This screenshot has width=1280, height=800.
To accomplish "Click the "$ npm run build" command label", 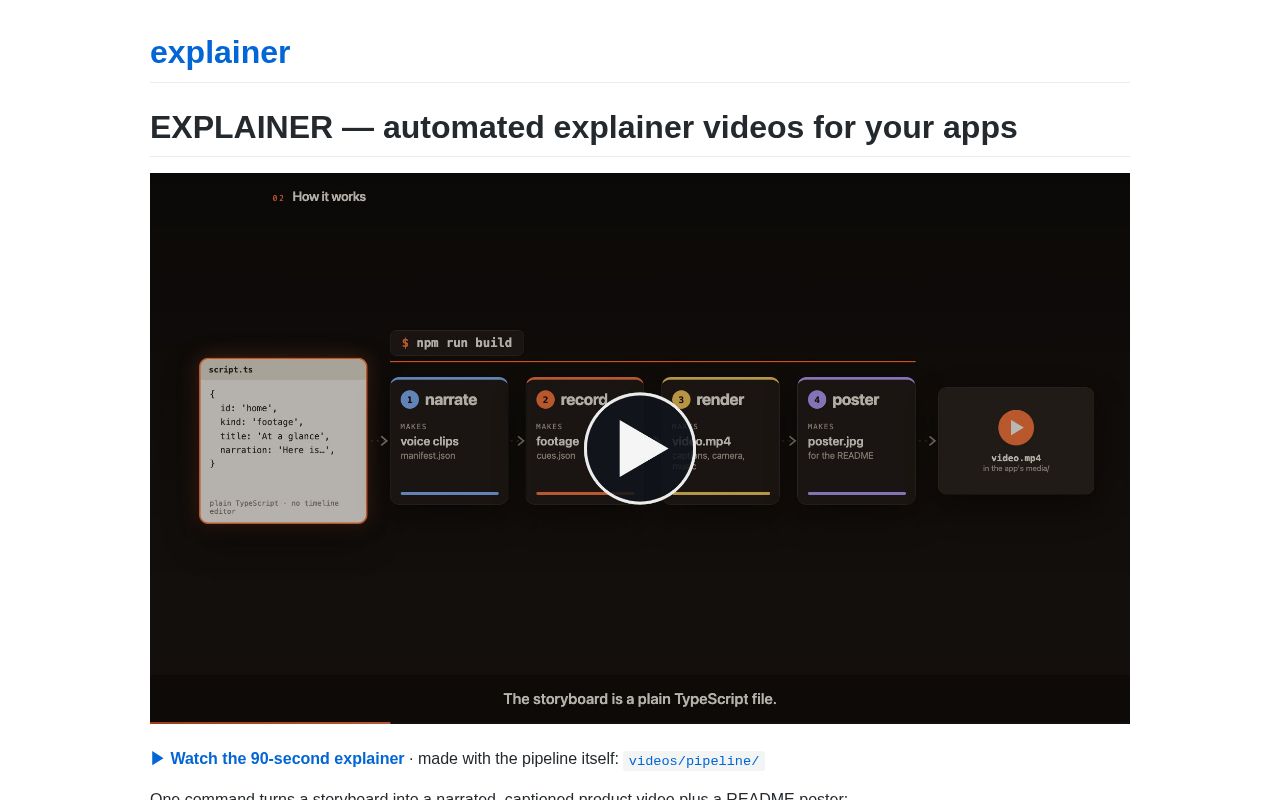I will click(x=457, y=343).
